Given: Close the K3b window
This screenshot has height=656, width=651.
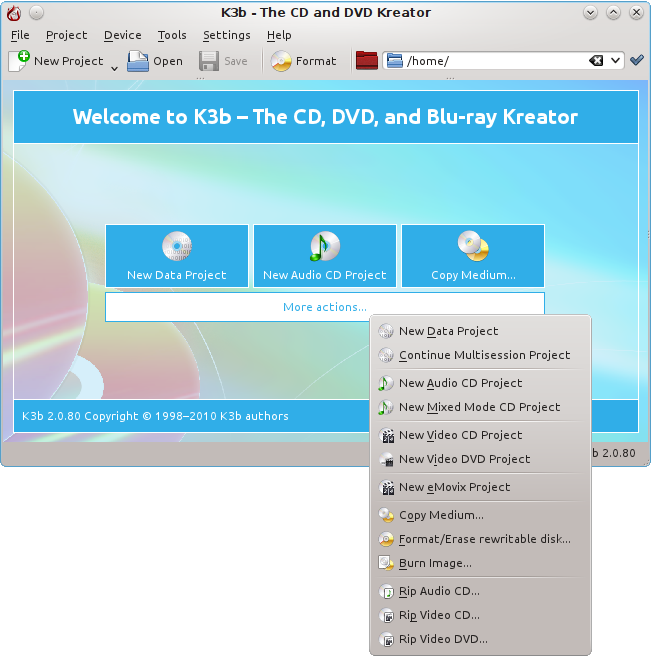Looking at the screenshot, I should (636, 13).
